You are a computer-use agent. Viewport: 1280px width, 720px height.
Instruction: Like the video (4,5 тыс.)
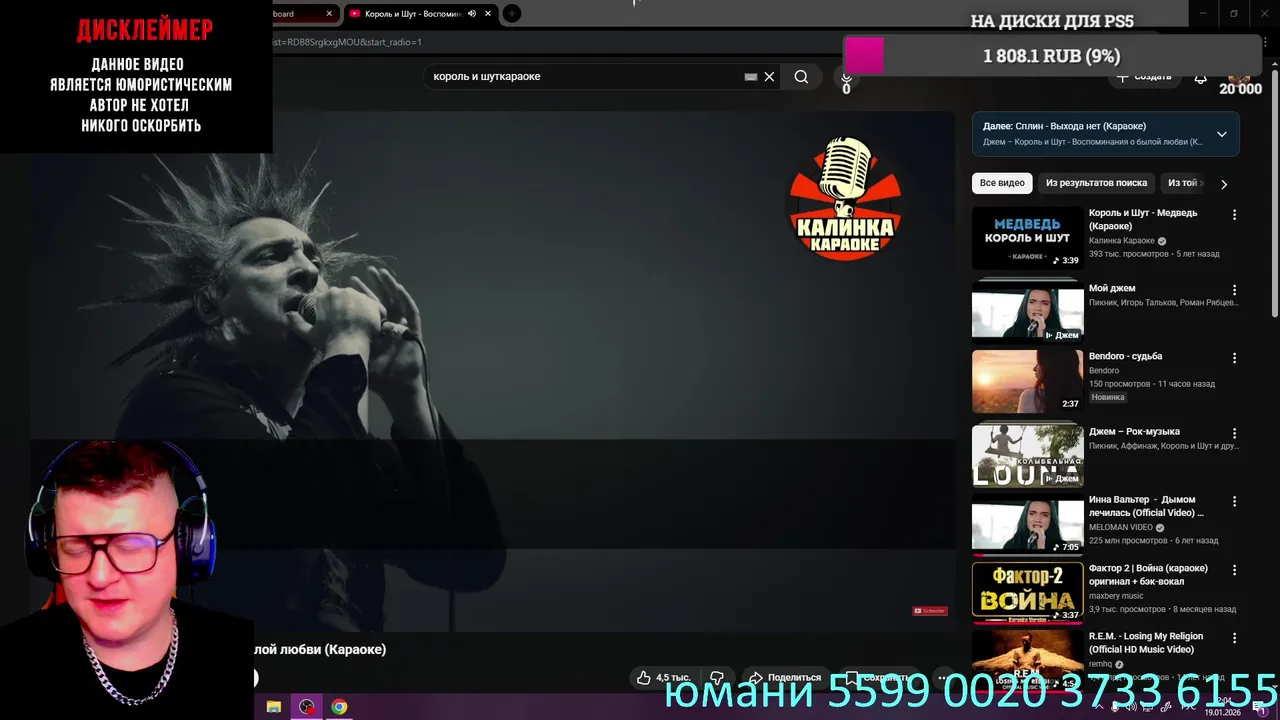coord(664,677)
